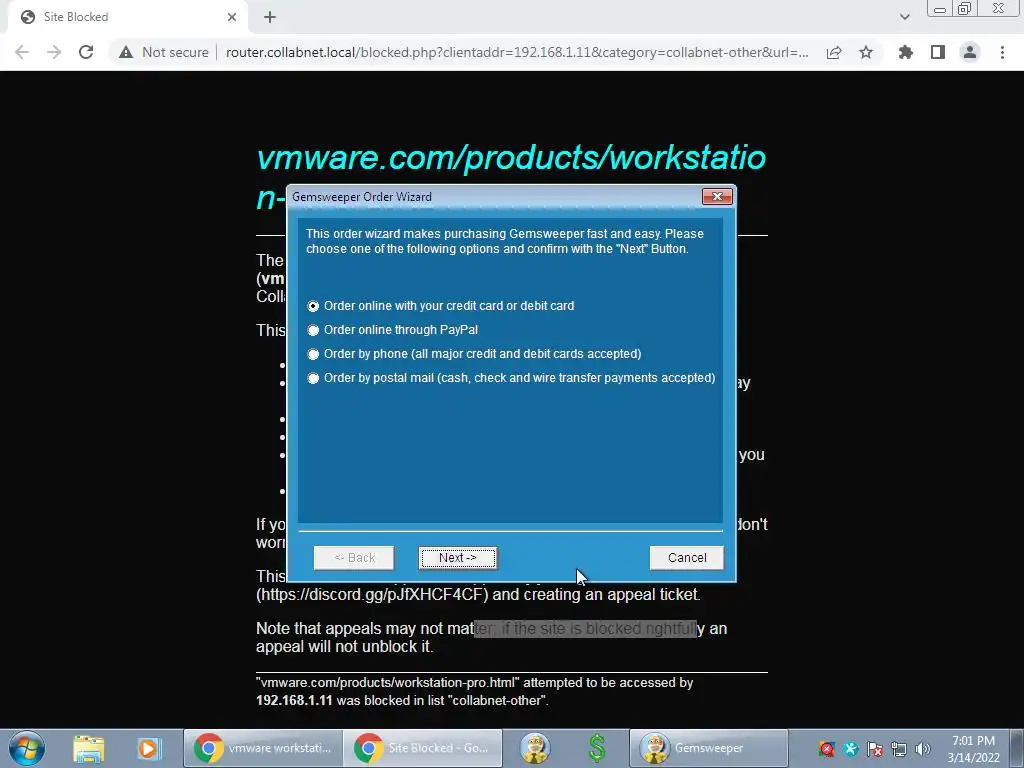Open Windows Media Player taskbar icon
Screen dimensions: 1024x768
point(148,748)
